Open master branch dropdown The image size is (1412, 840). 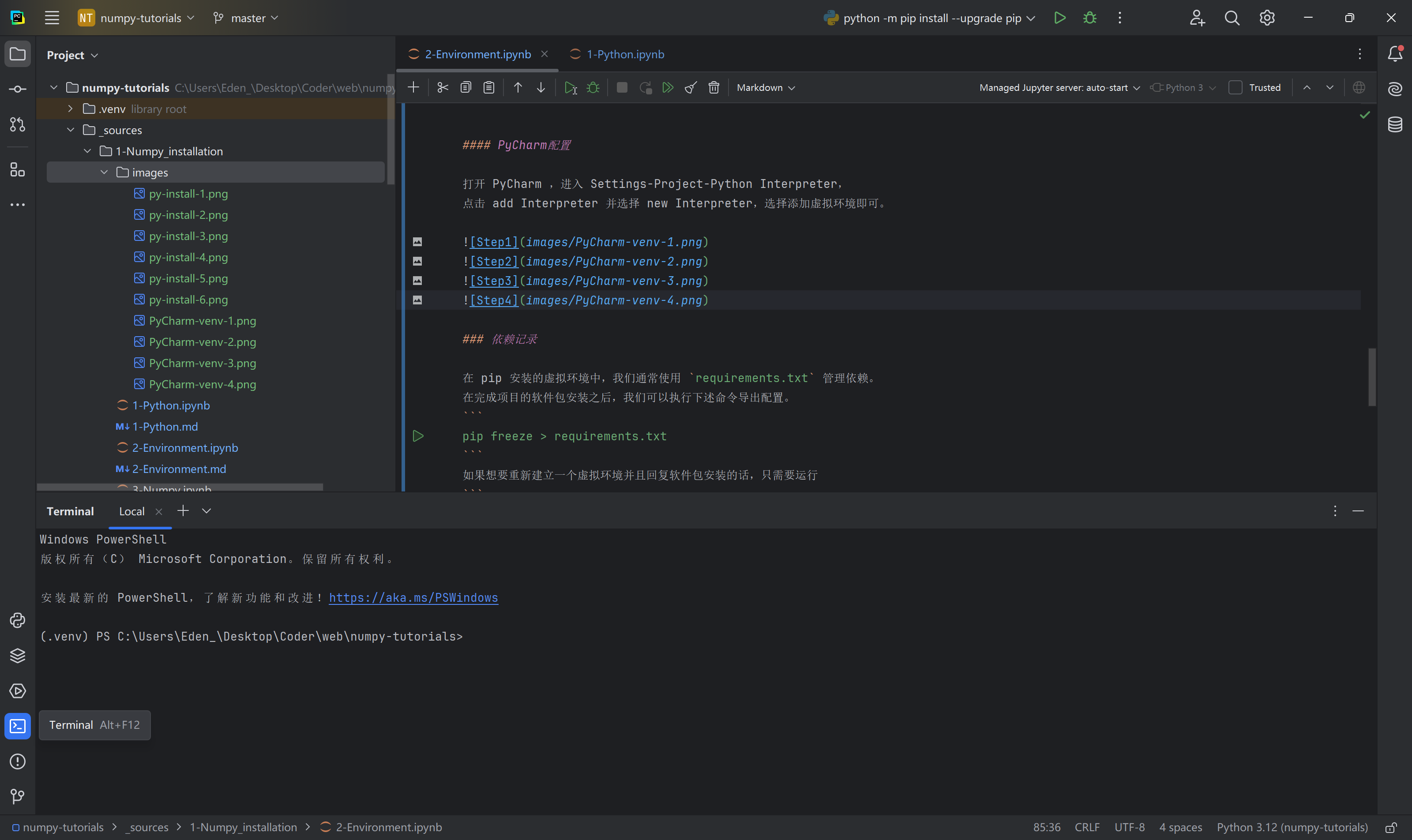tap(246, 18)
